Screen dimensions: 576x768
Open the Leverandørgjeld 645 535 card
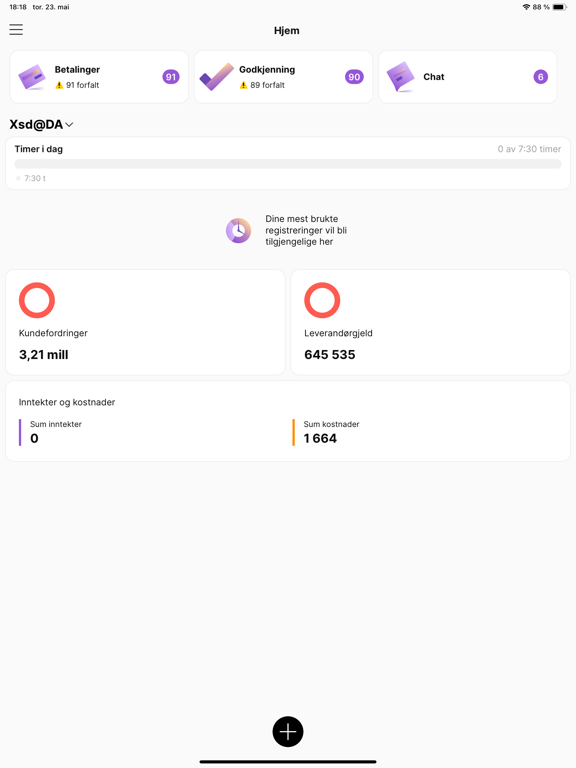[431, 322]
